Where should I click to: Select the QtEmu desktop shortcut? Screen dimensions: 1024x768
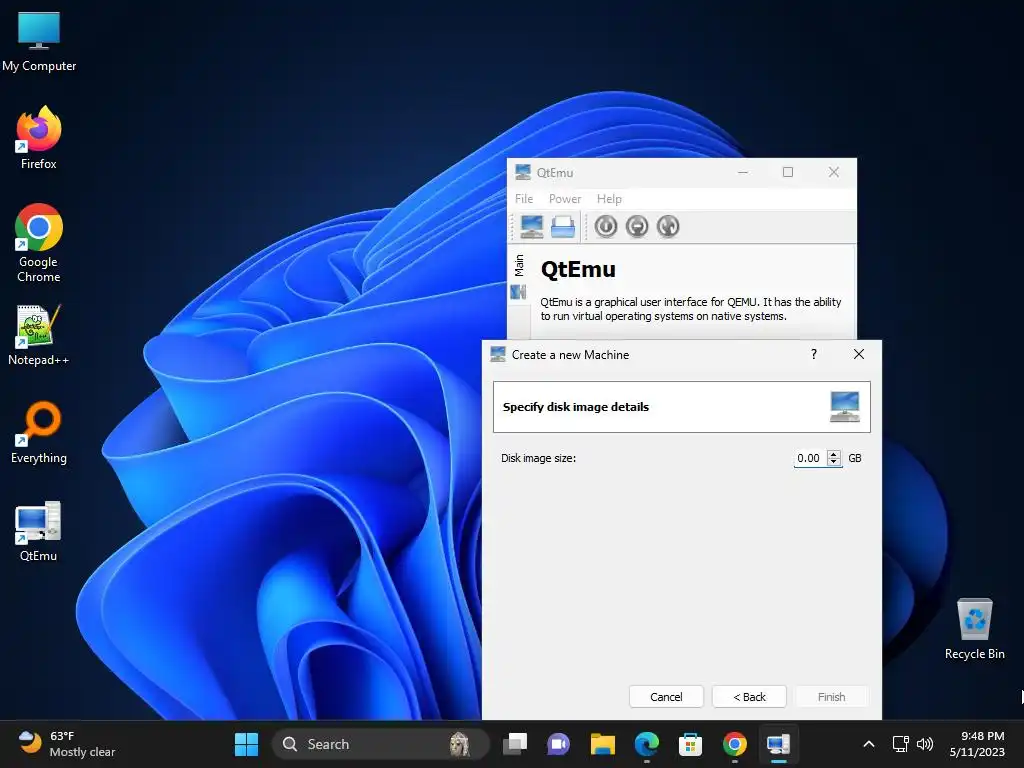[x=39, y=532]
